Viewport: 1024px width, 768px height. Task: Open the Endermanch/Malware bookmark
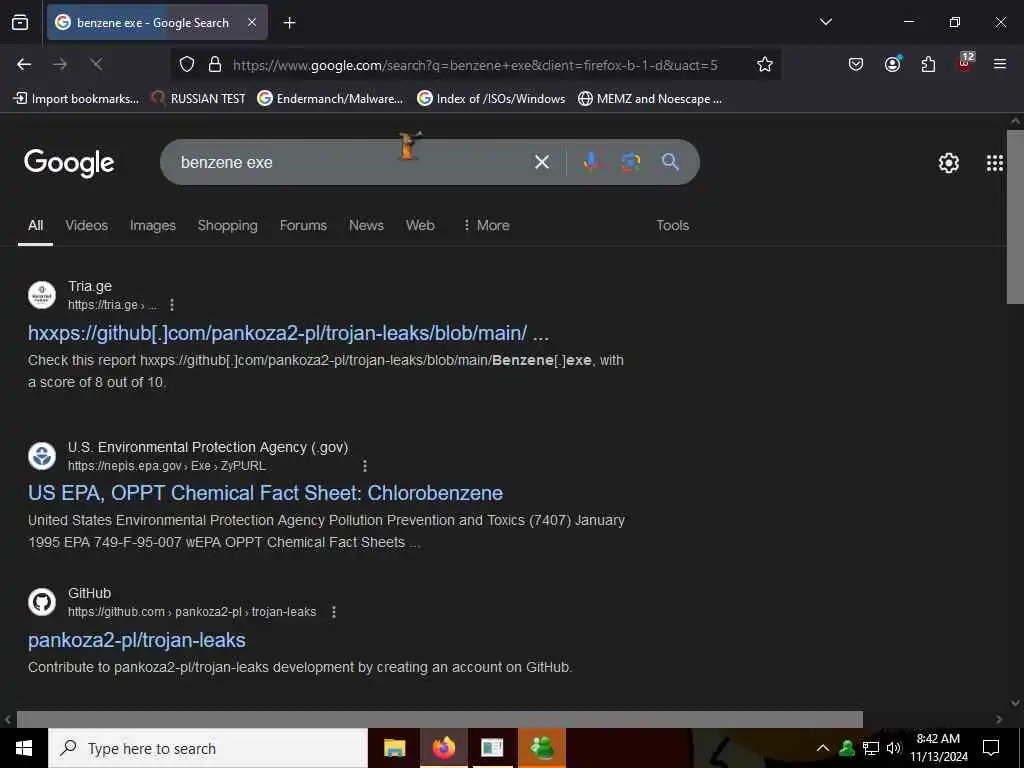330,99
